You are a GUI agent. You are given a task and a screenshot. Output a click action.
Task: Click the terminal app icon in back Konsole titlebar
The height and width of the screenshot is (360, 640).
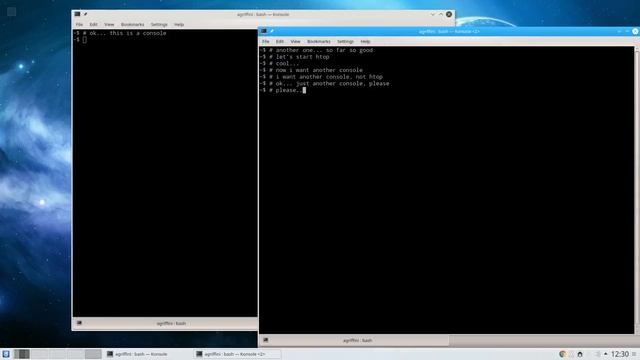click(77, 14)
